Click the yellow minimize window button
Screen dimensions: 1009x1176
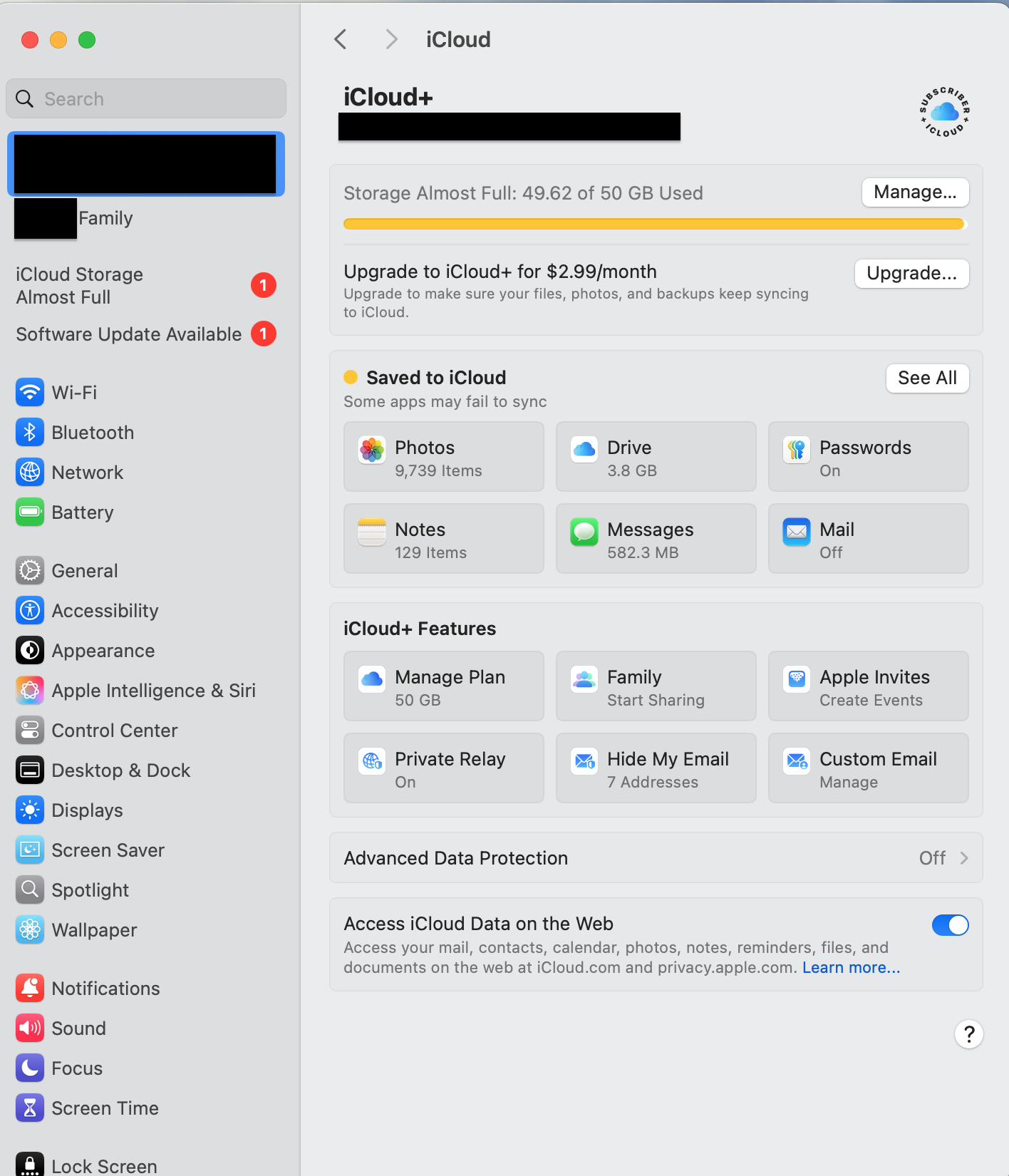tap(58, 40)
